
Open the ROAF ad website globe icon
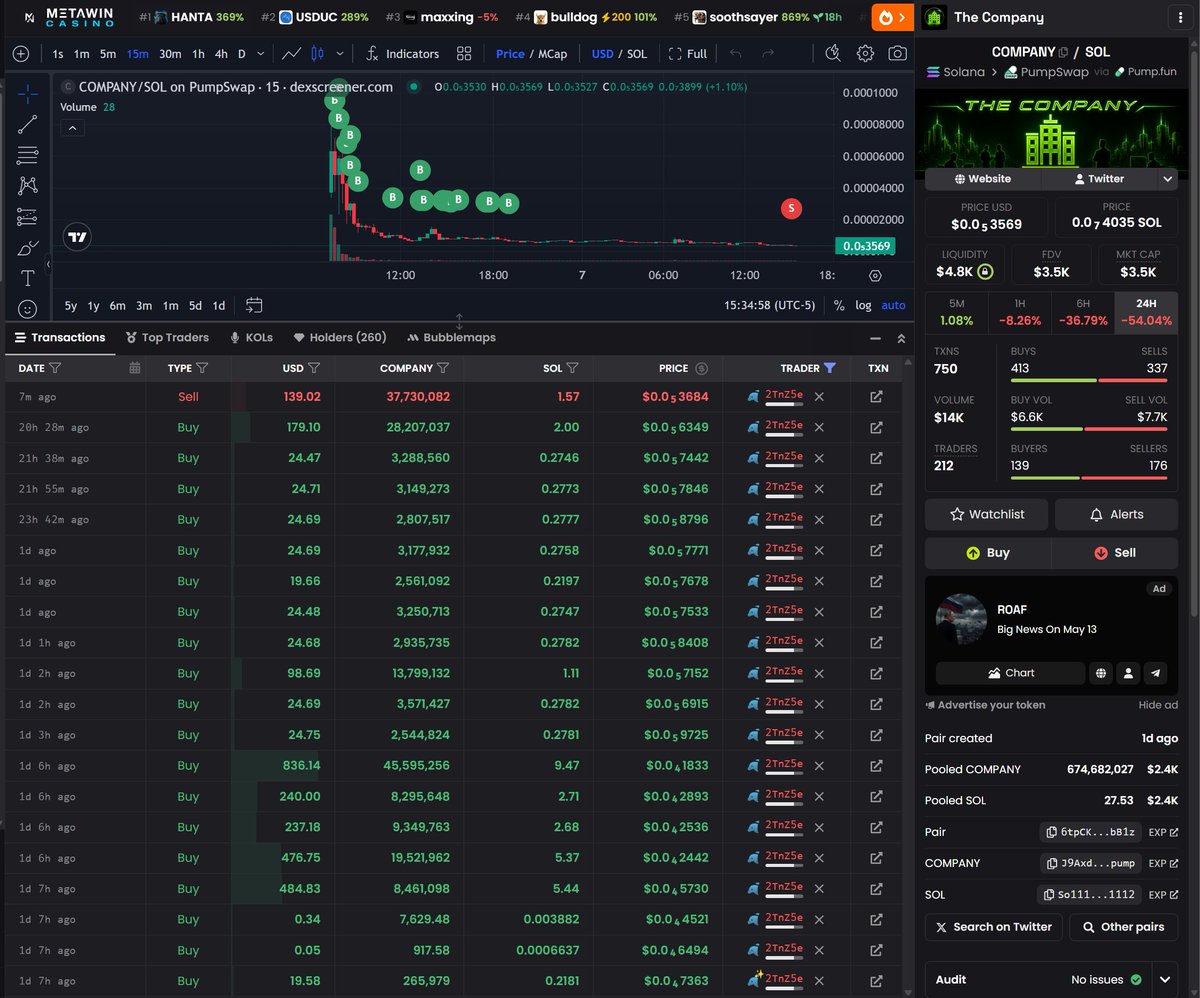pos(1101,673)
